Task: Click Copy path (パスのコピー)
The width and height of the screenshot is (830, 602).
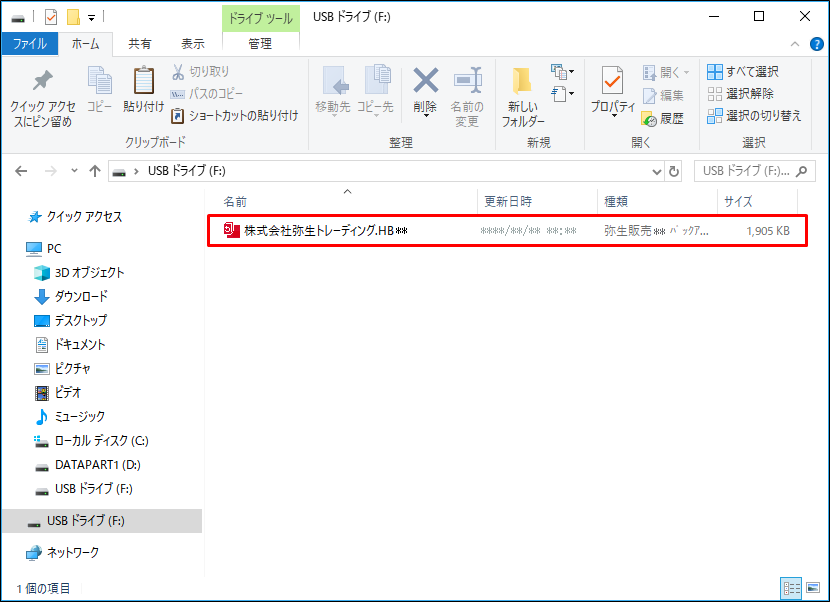Action: 207,94
